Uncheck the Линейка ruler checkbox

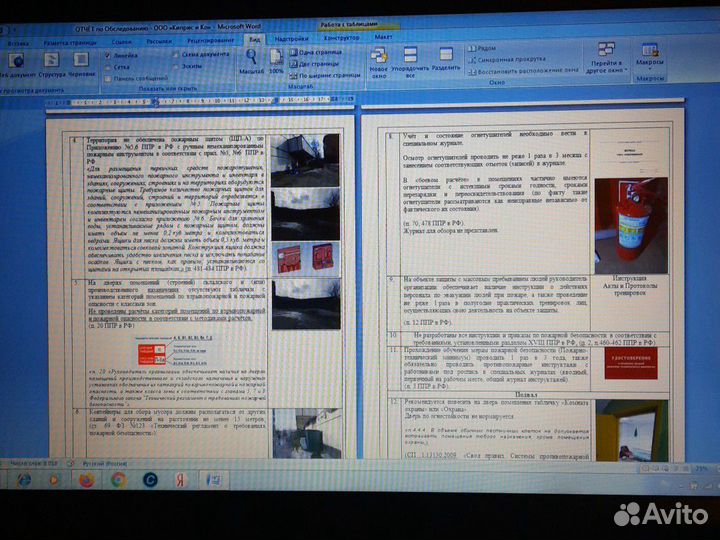(108, 55)
